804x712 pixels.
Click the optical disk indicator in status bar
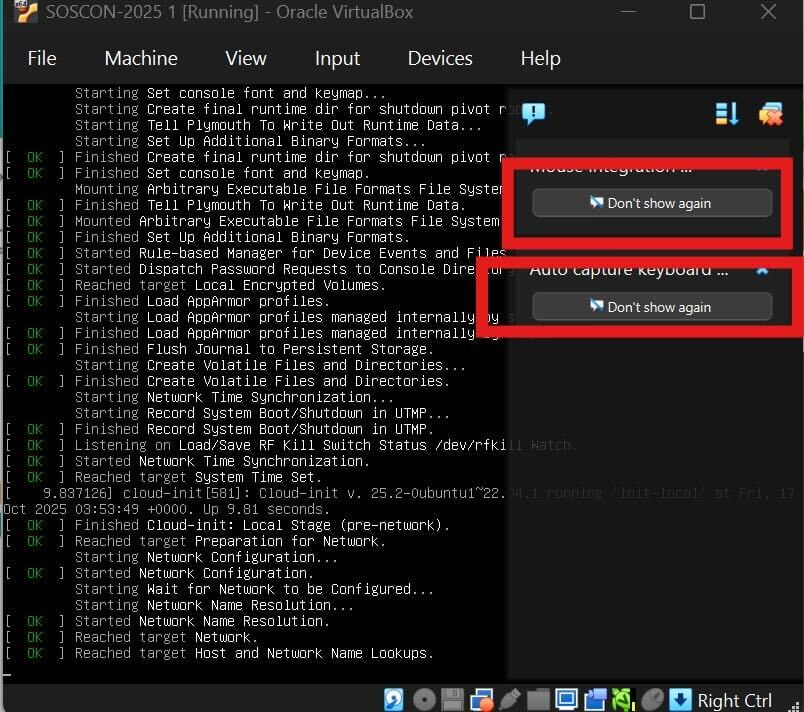click(x=424, y=699)
